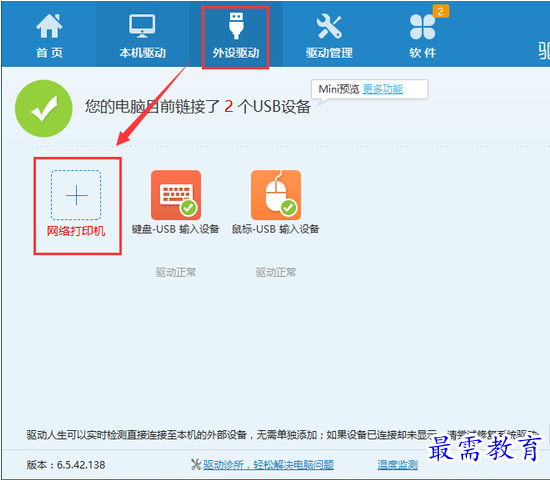
Task: Open the 首页 home tab
Action: (49, 35)
